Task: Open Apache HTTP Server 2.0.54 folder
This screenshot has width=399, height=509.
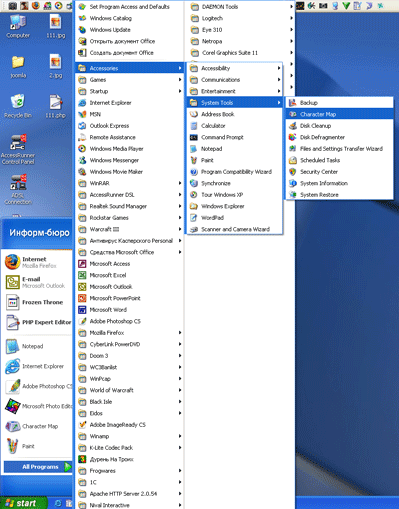Action: (130, 494)
